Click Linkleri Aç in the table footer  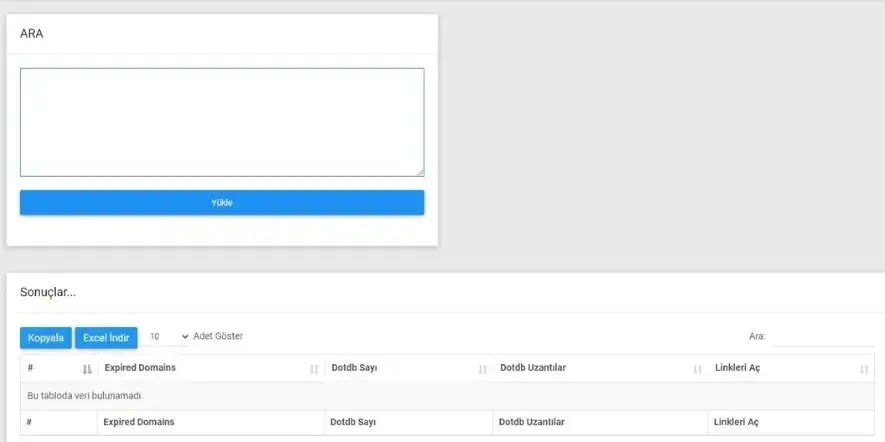coord(737,422)
